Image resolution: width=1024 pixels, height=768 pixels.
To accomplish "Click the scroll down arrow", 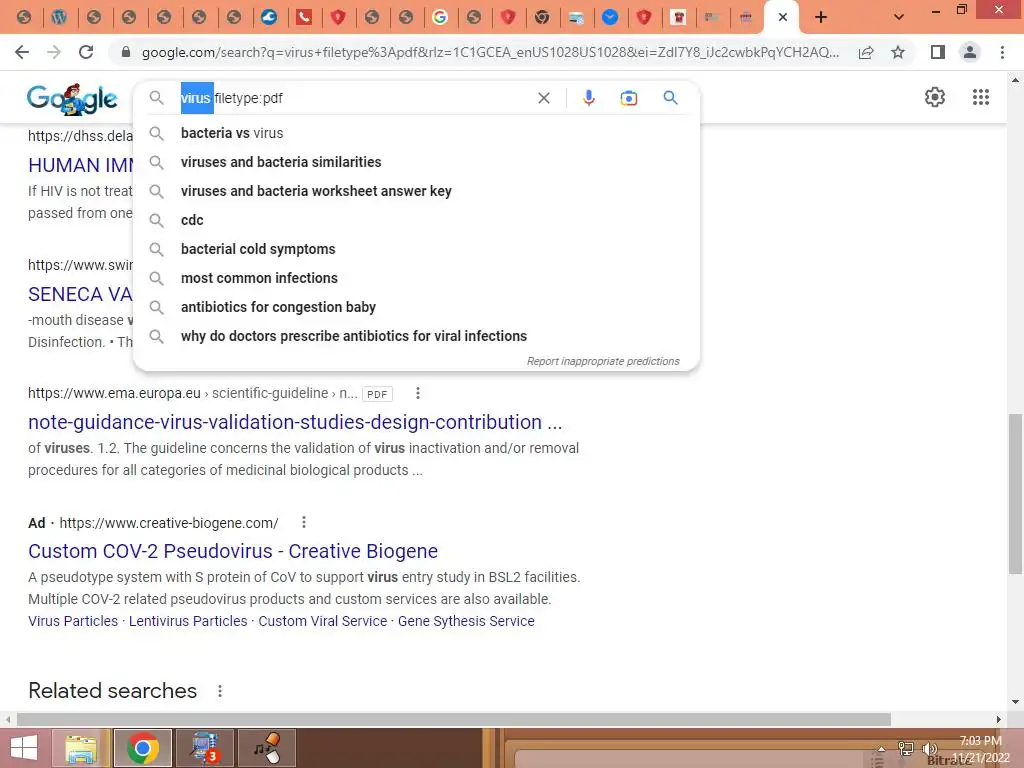I will point(1015,702).
